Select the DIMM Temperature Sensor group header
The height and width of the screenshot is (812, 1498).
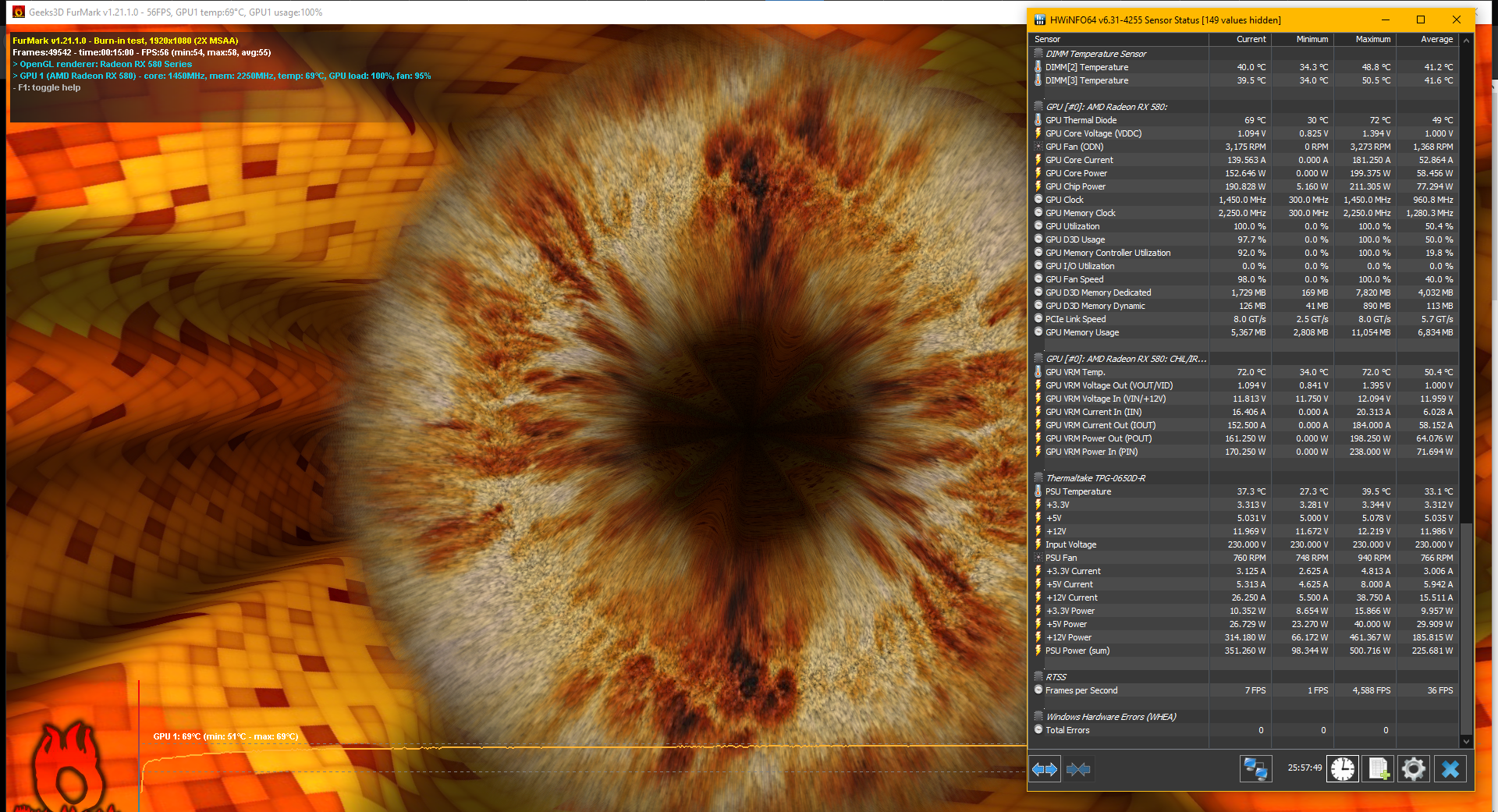1095,54
